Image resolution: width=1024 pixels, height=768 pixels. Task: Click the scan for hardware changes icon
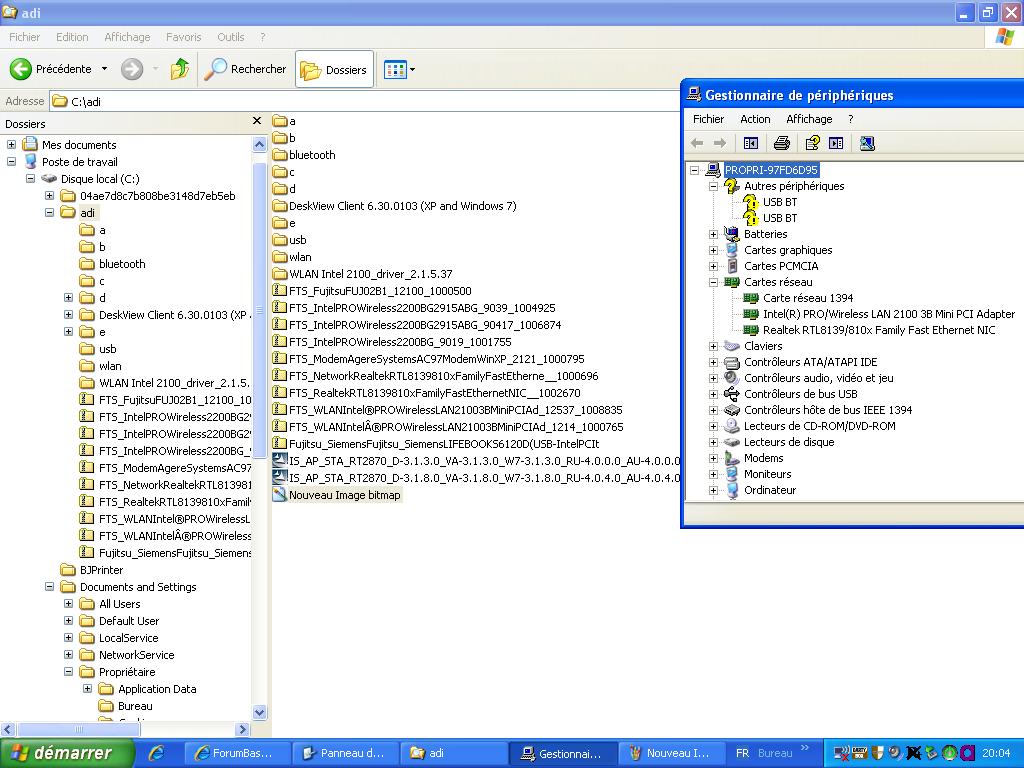pyautogui.click(x=867, y=143)
